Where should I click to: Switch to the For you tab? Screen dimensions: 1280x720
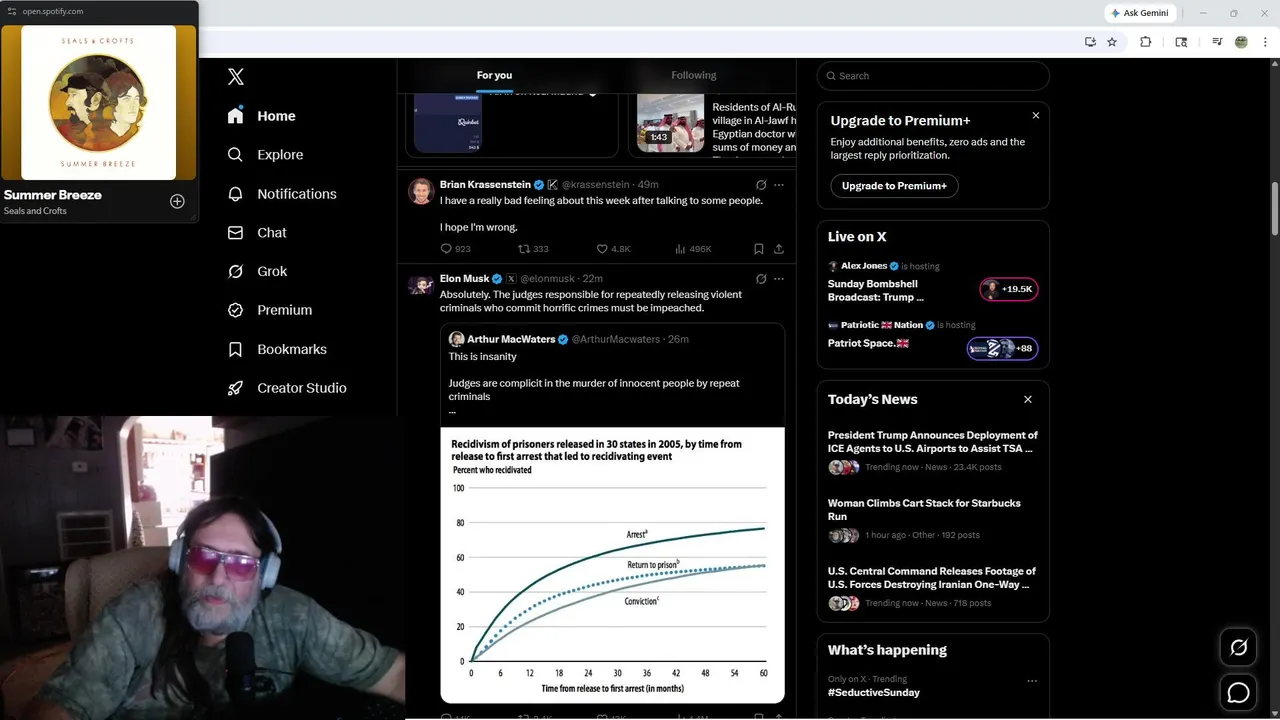tap(494, 75)
